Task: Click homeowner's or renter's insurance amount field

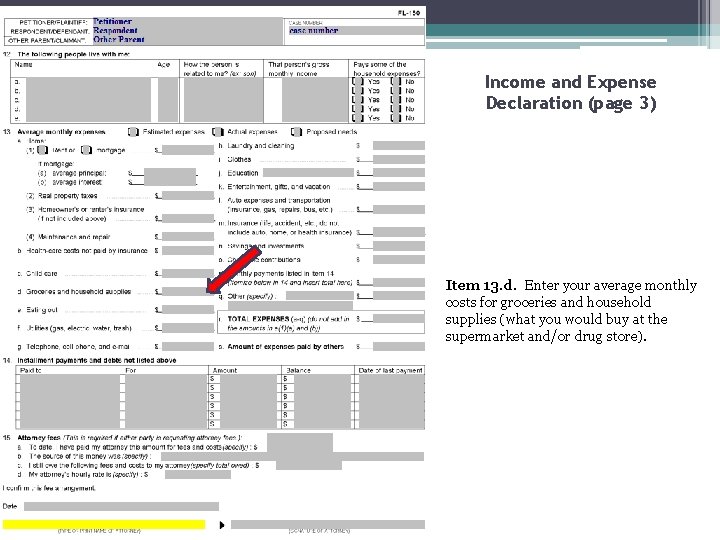Action: pyautogui.click(x=188, y=219)
